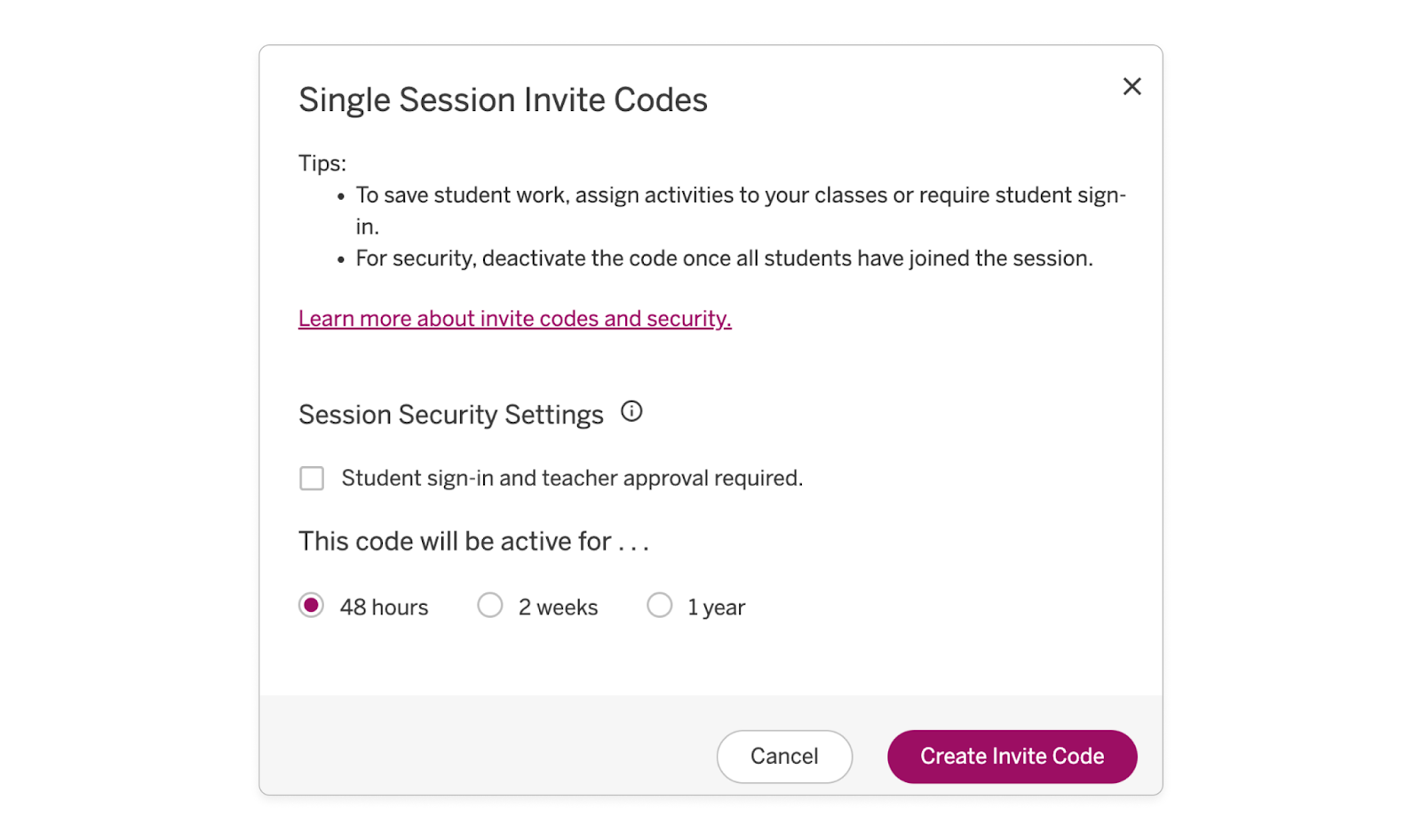Image resolution: width=1421 pixels, height=840 pixels.
Task: Click the Tips section text
Action: click(x=322, y=162)
